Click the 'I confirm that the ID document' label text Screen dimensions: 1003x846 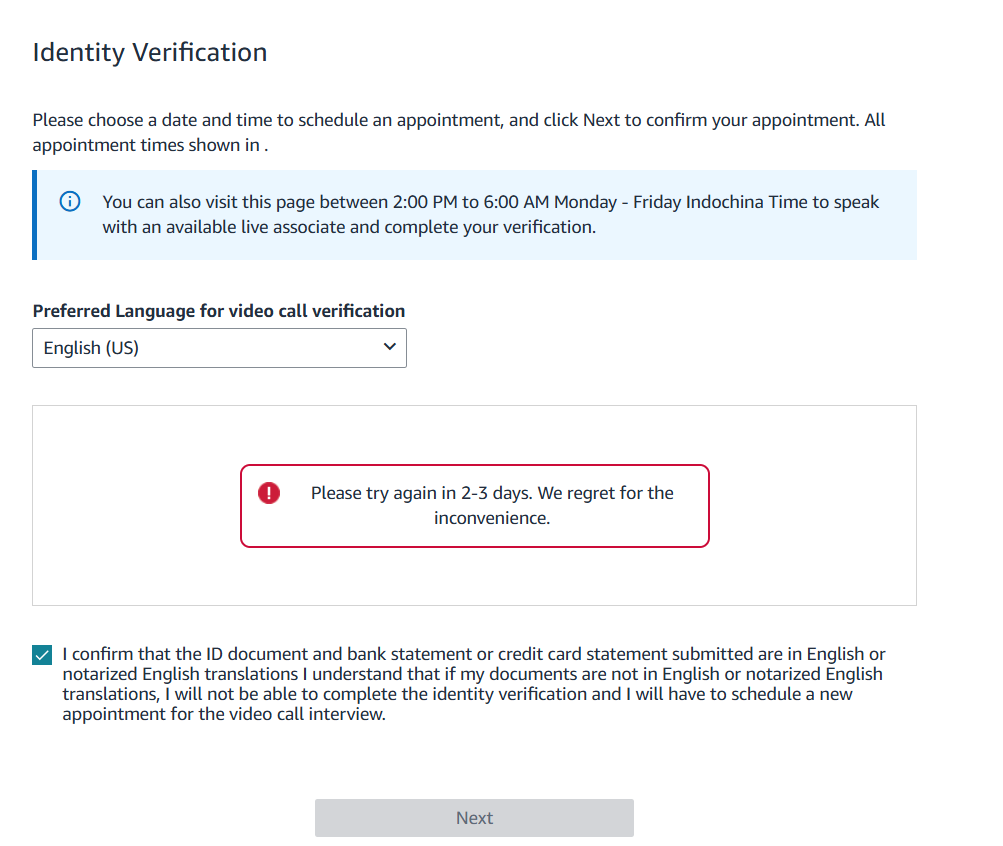[x=474, y=684]
